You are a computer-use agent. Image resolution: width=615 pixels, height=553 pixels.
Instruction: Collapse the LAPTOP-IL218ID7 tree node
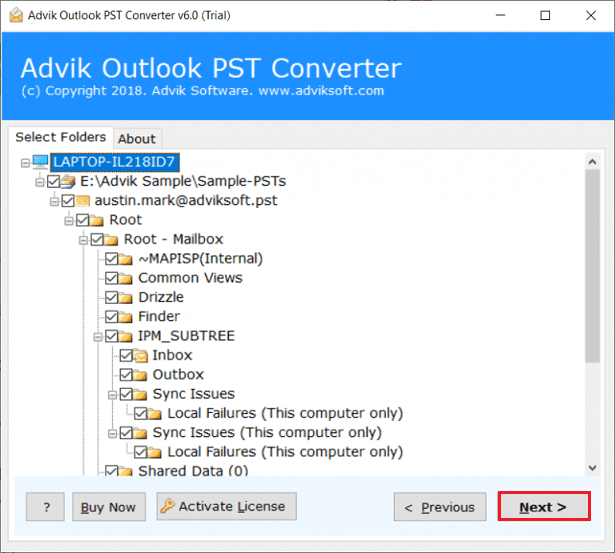pos(25,163)
